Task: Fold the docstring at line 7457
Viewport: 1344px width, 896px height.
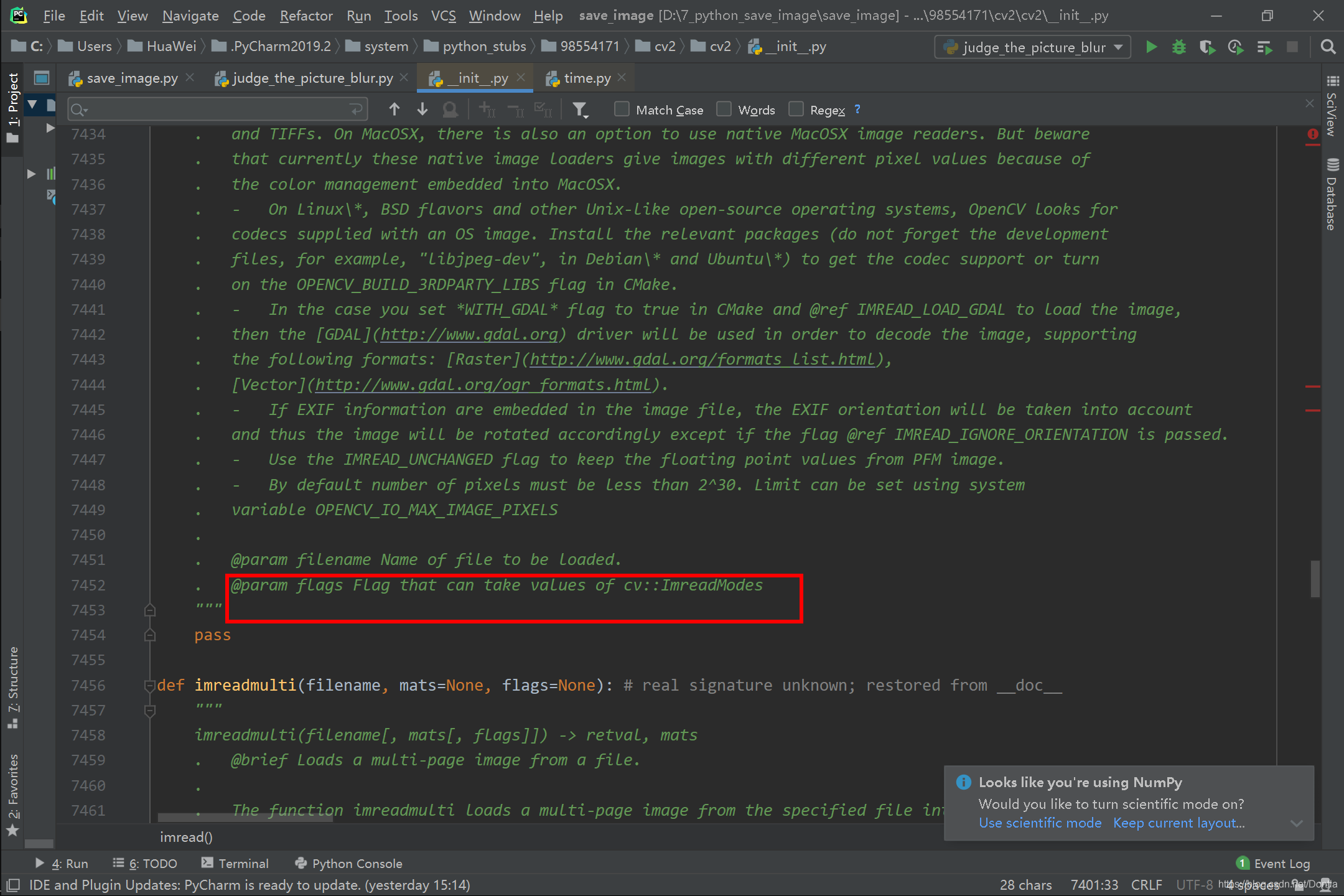Action: point(150,711)
